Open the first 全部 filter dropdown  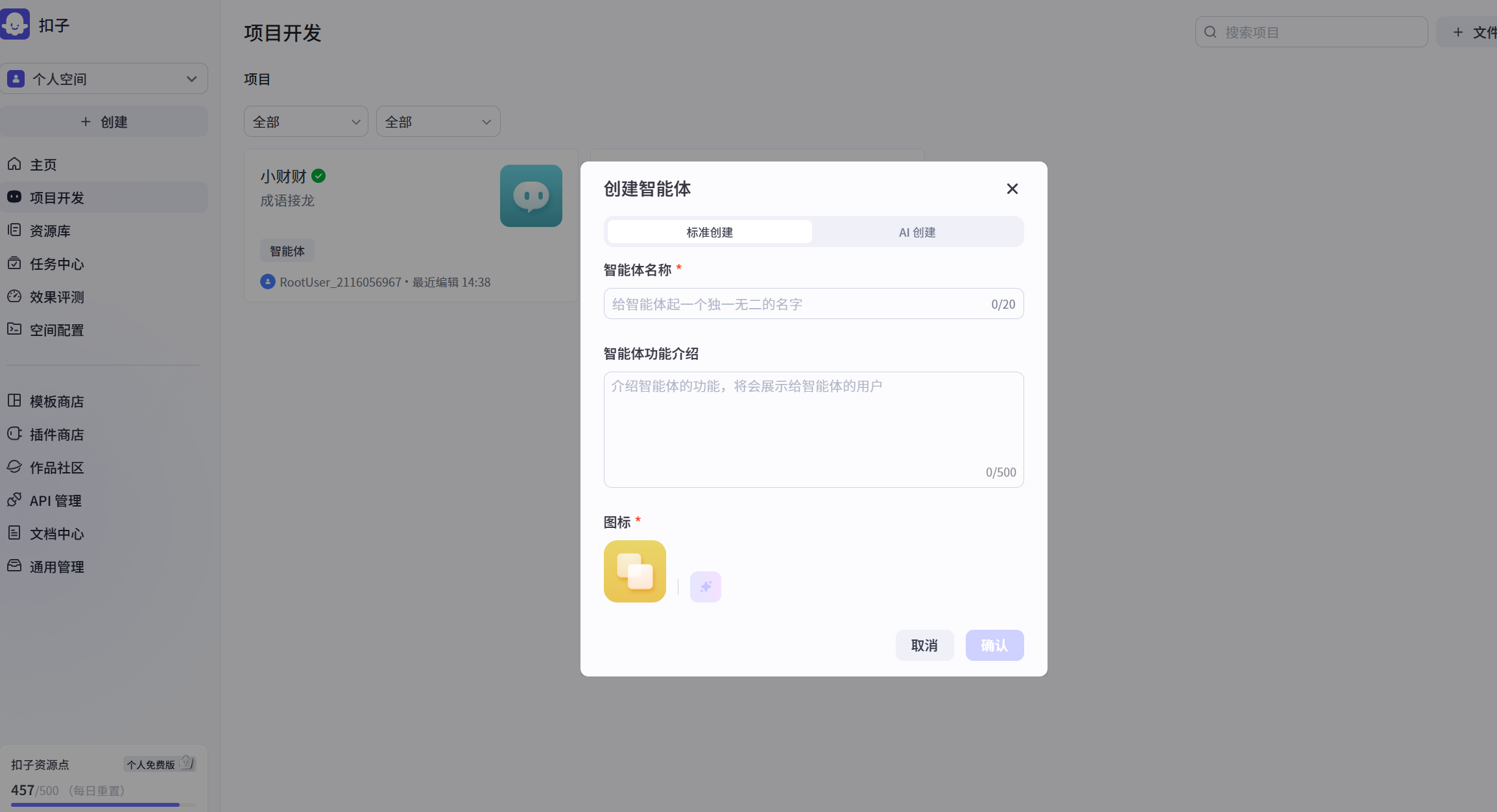point(306,121)
